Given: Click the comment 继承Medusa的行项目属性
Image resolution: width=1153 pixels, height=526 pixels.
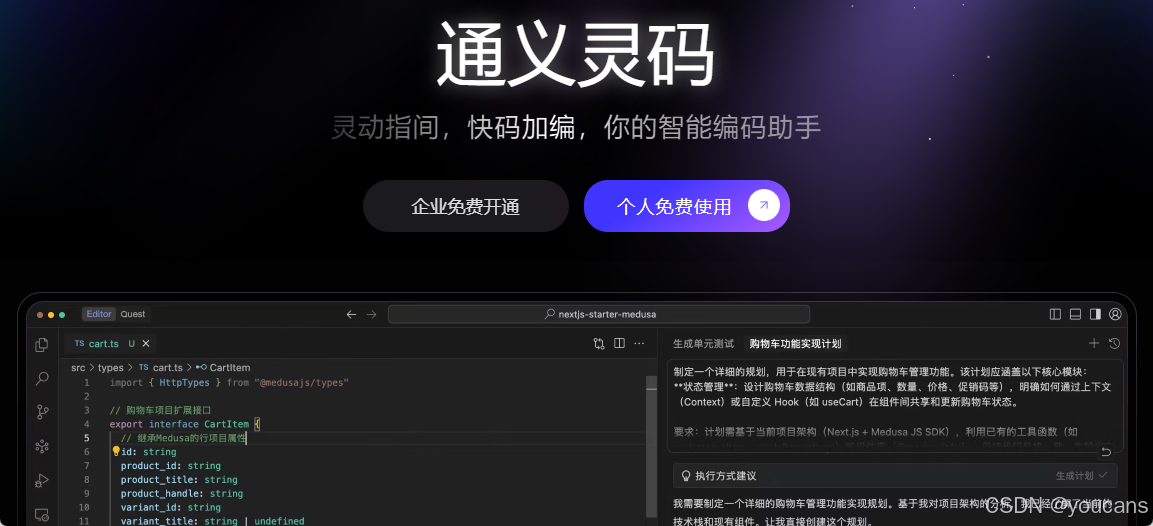Looking at the screenshot, I should [183, 438].
